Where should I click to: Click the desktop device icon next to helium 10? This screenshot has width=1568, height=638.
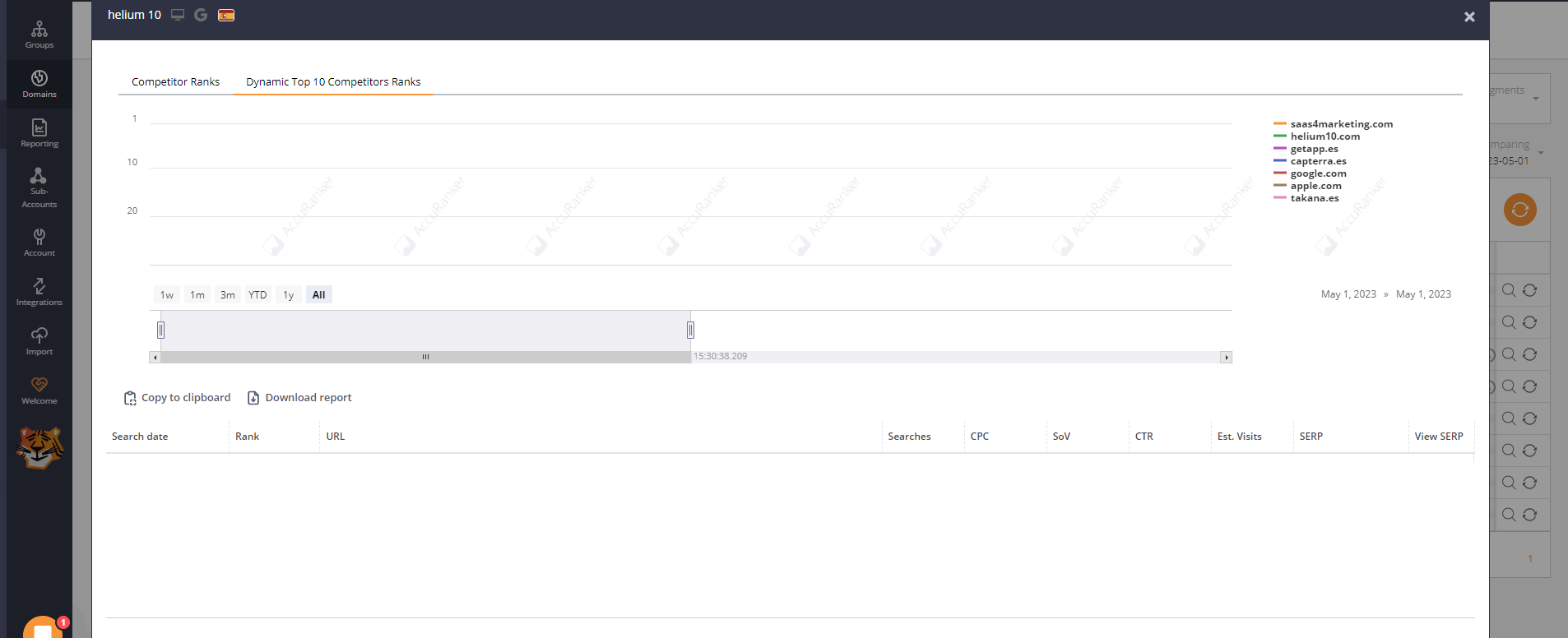pos(178,15)
